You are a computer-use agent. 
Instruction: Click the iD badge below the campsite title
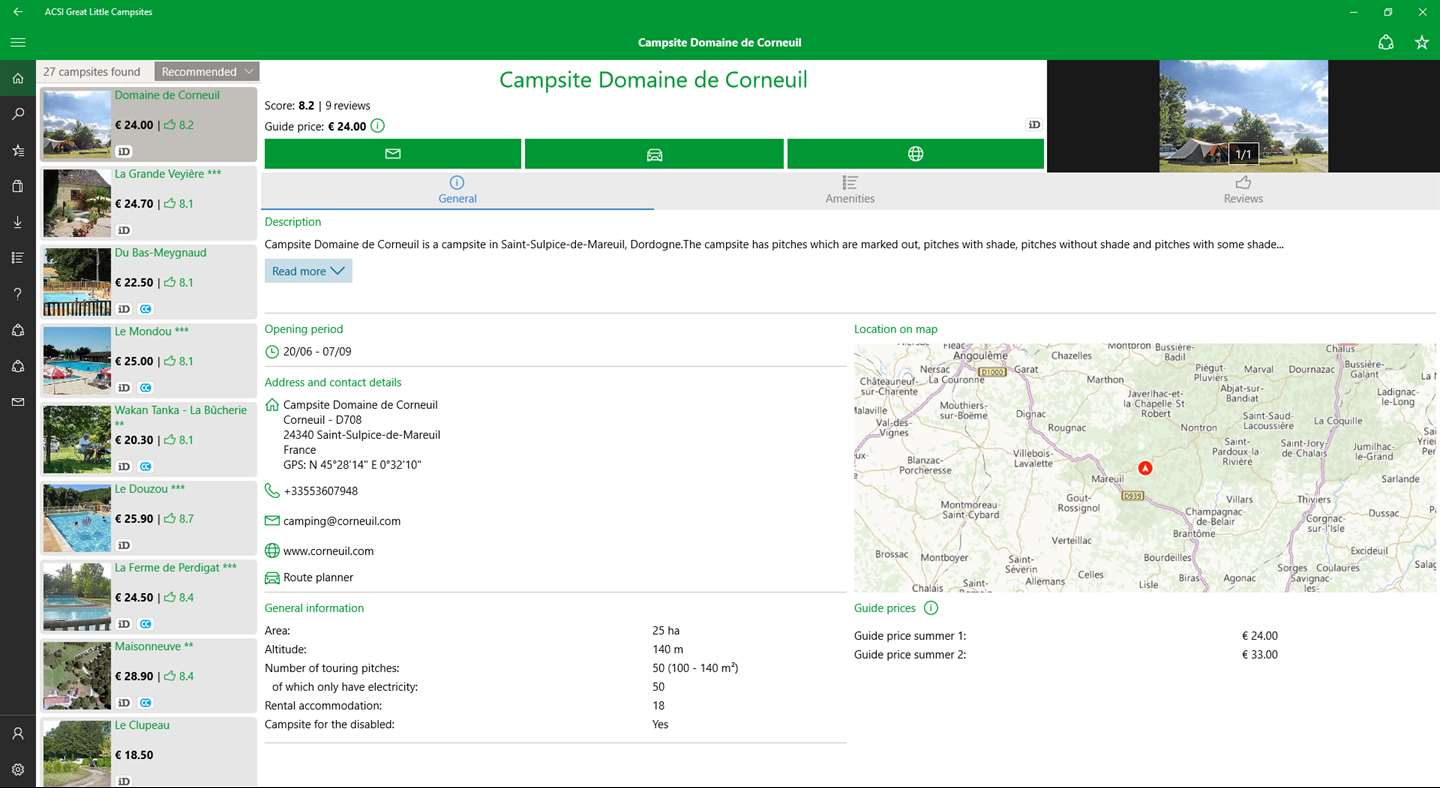coord(1034,125)
